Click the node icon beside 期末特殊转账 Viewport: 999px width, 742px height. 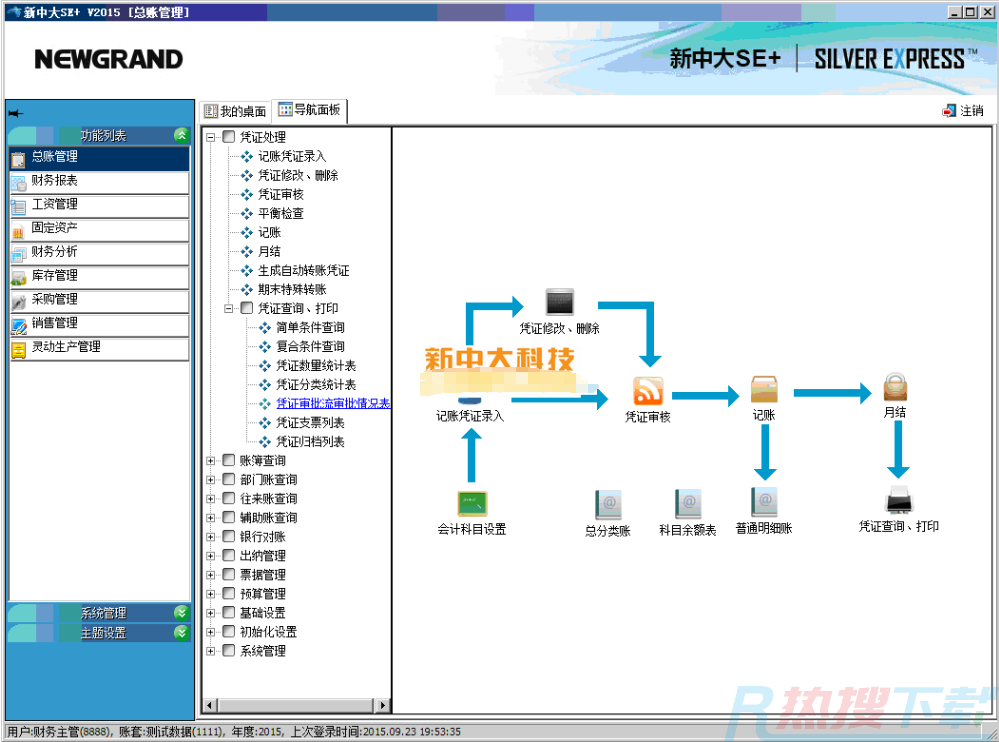click(247, 290)
